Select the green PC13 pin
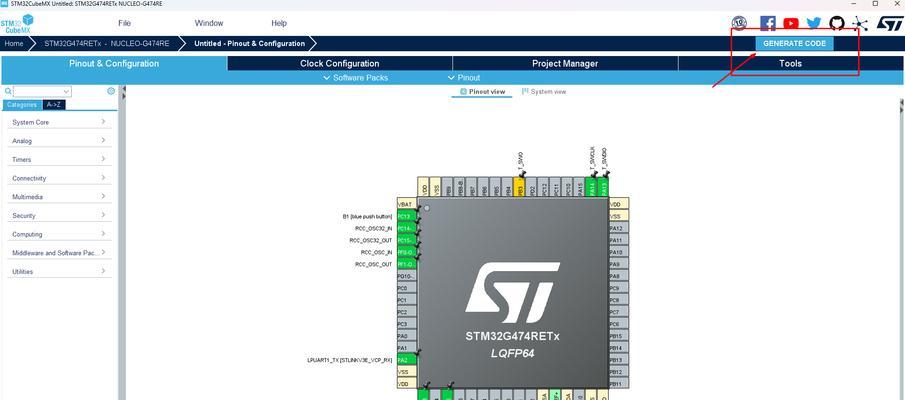The width and height of the screenshot is (905, 400). (x=406, y=216)
